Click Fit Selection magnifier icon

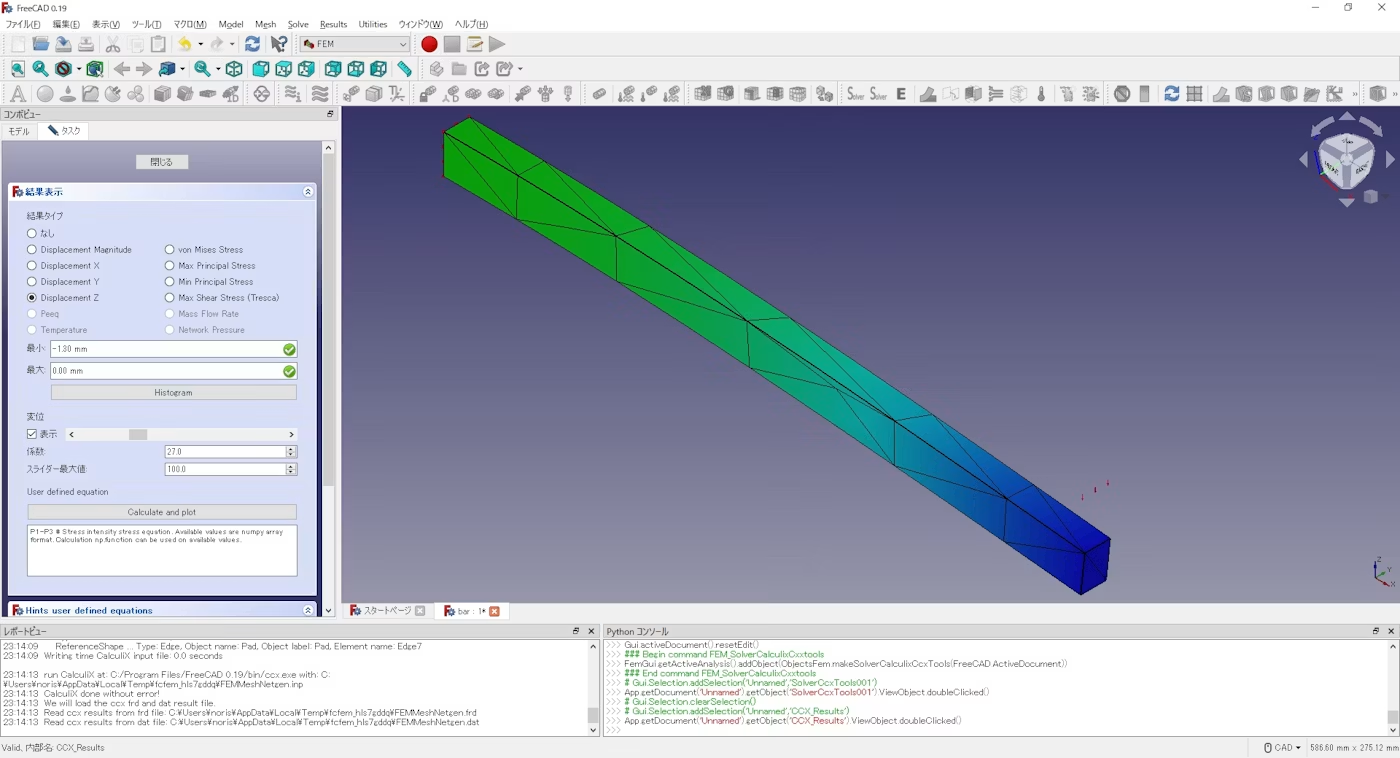(40, 69)
